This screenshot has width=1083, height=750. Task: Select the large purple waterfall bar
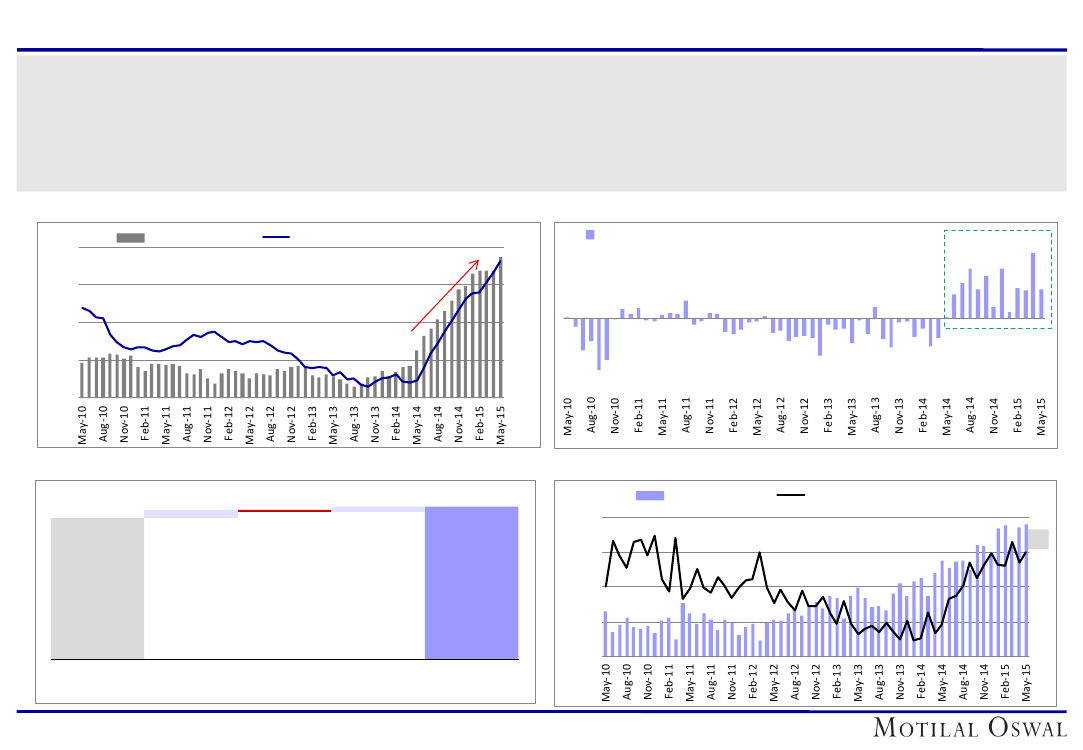(471, 583)
